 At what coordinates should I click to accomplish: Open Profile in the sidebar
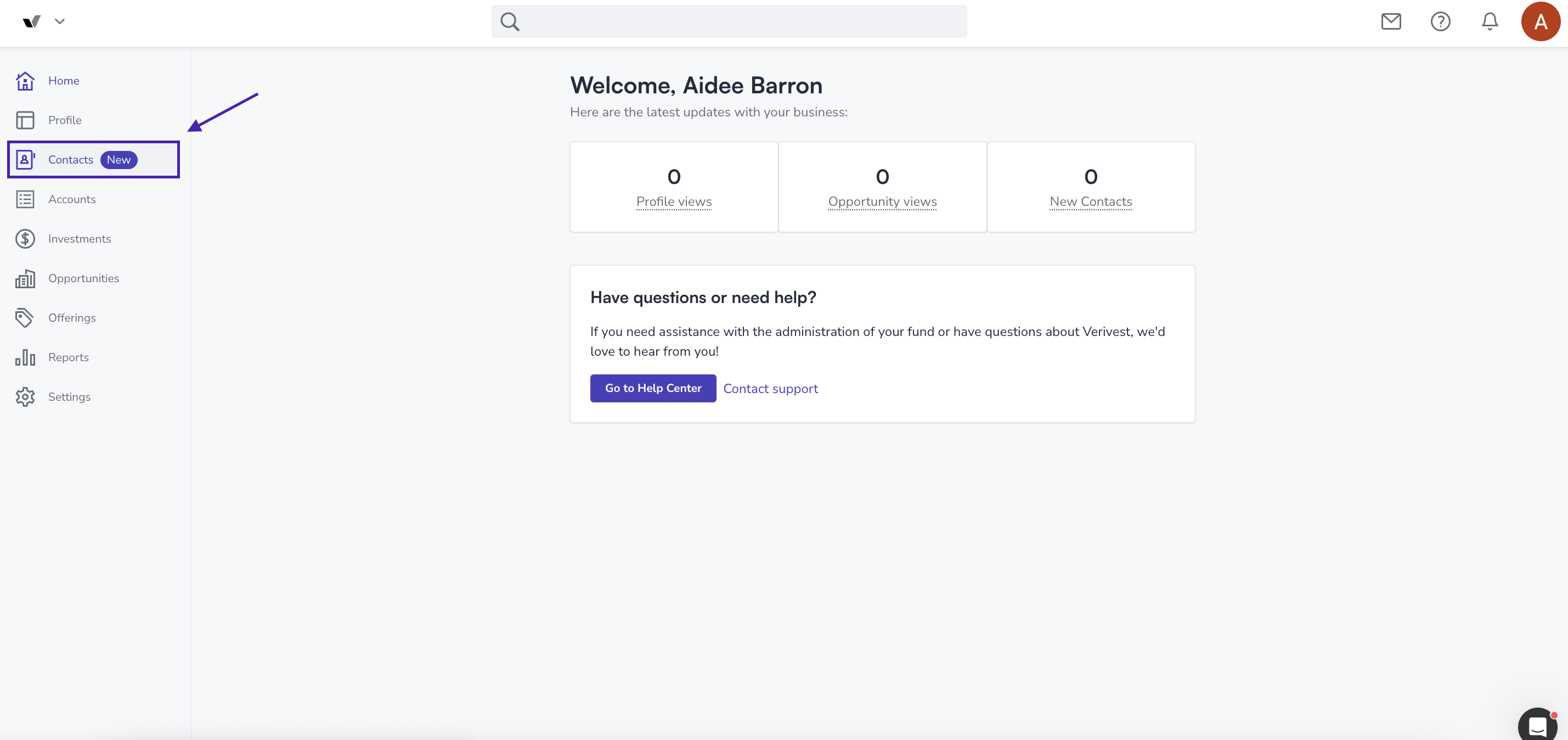(x=65, y=120)
